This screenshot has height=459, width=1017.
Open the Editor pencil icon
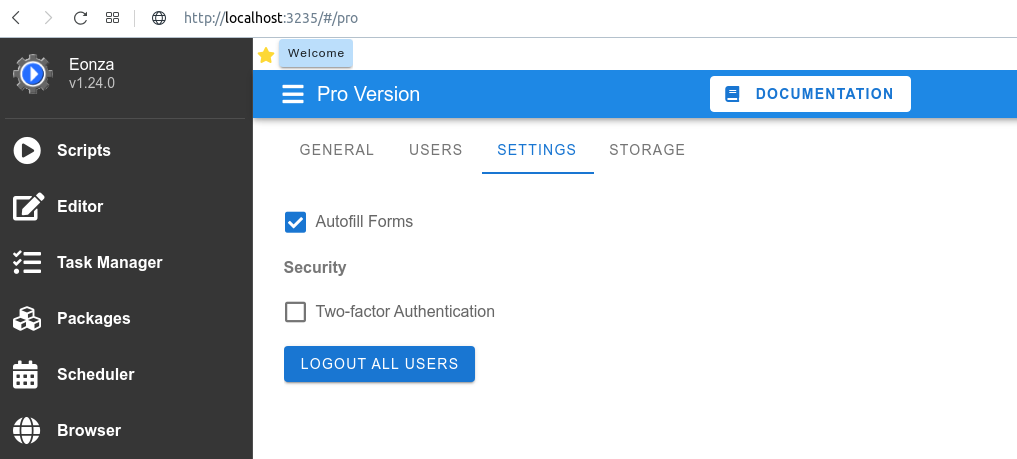pyautogui.click(x=29, y=207)
